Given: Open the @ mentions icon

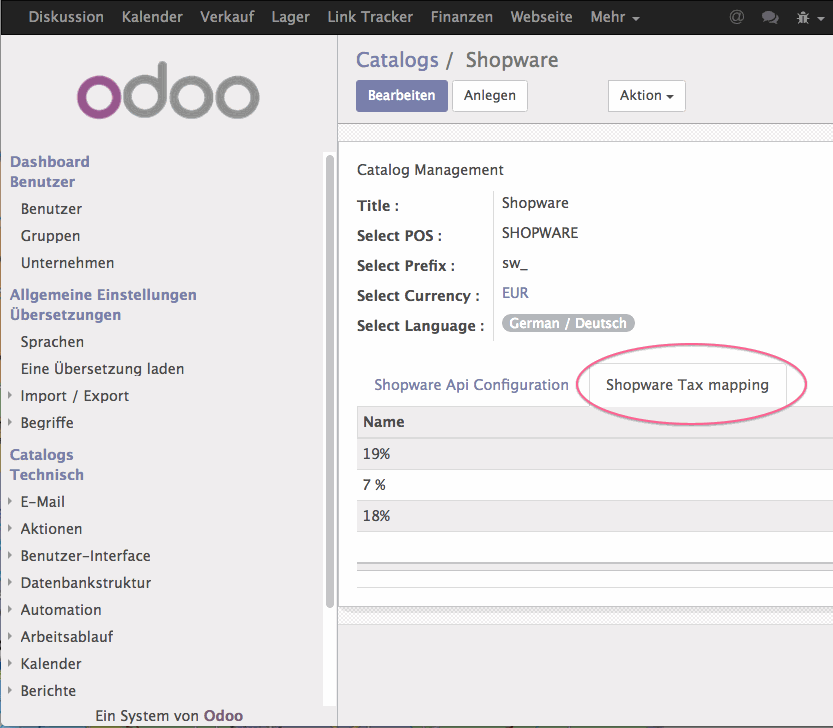Looking at the screenshot, I should coord(736,17).
